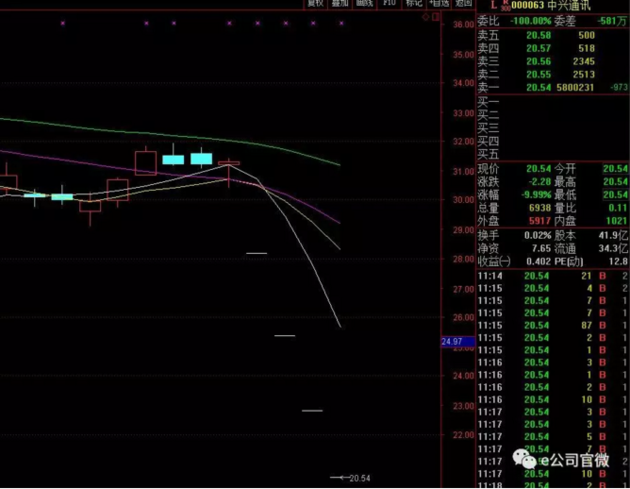Add stock via +自选 button
Screen dimensions: 630x489
click(x=438, y=4)
